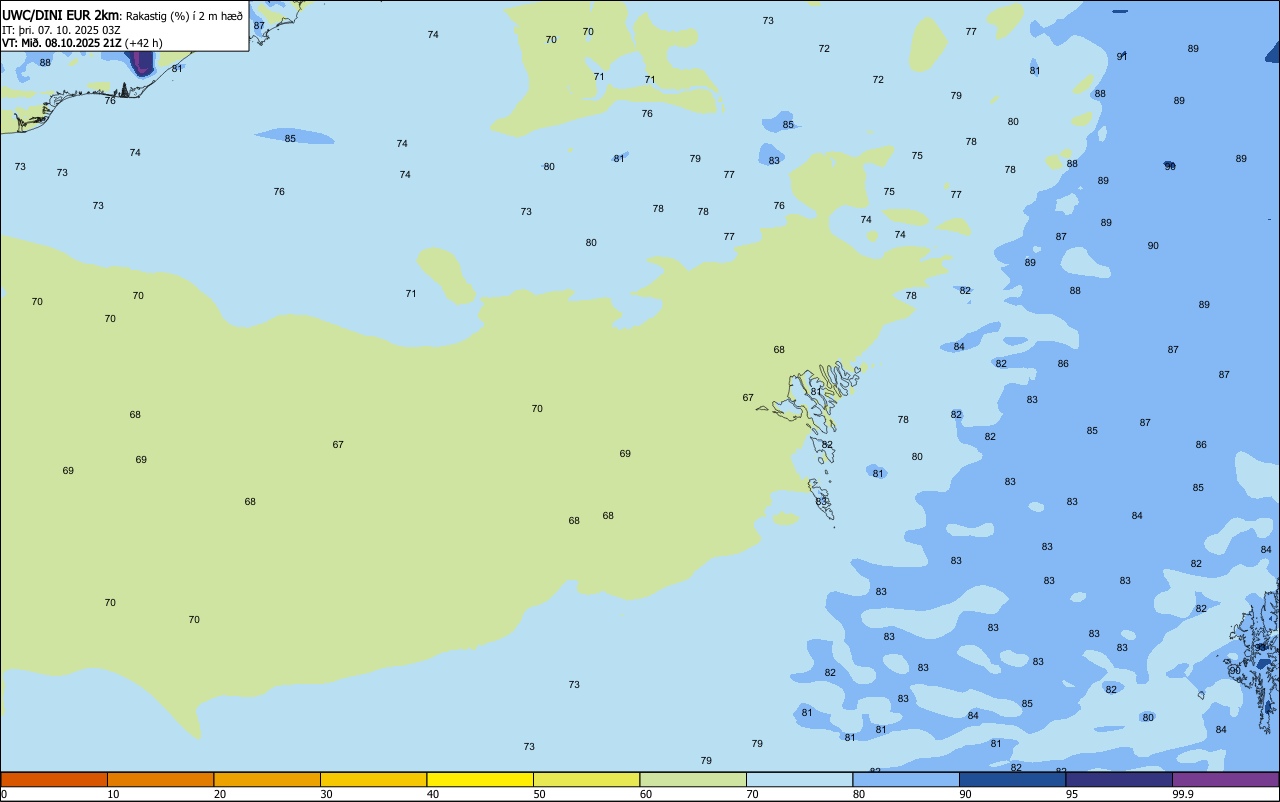Click the 10–20 orange legend swatch
Screen dimensions: 1280x802
click(x=160, y=779)
